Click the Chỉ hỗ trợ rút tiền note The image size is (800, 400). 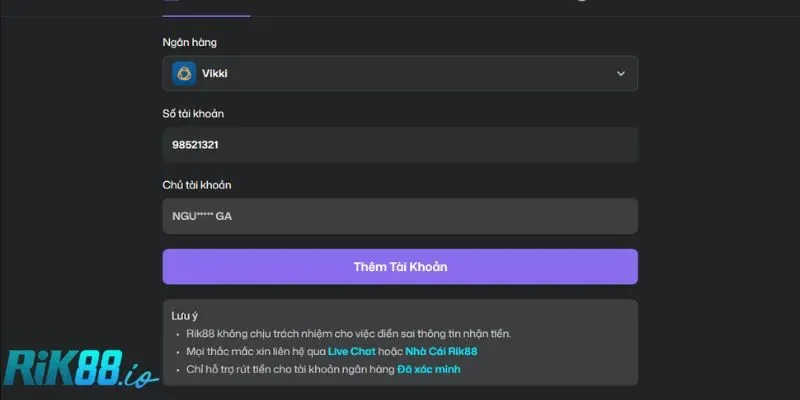pos(290,369)
